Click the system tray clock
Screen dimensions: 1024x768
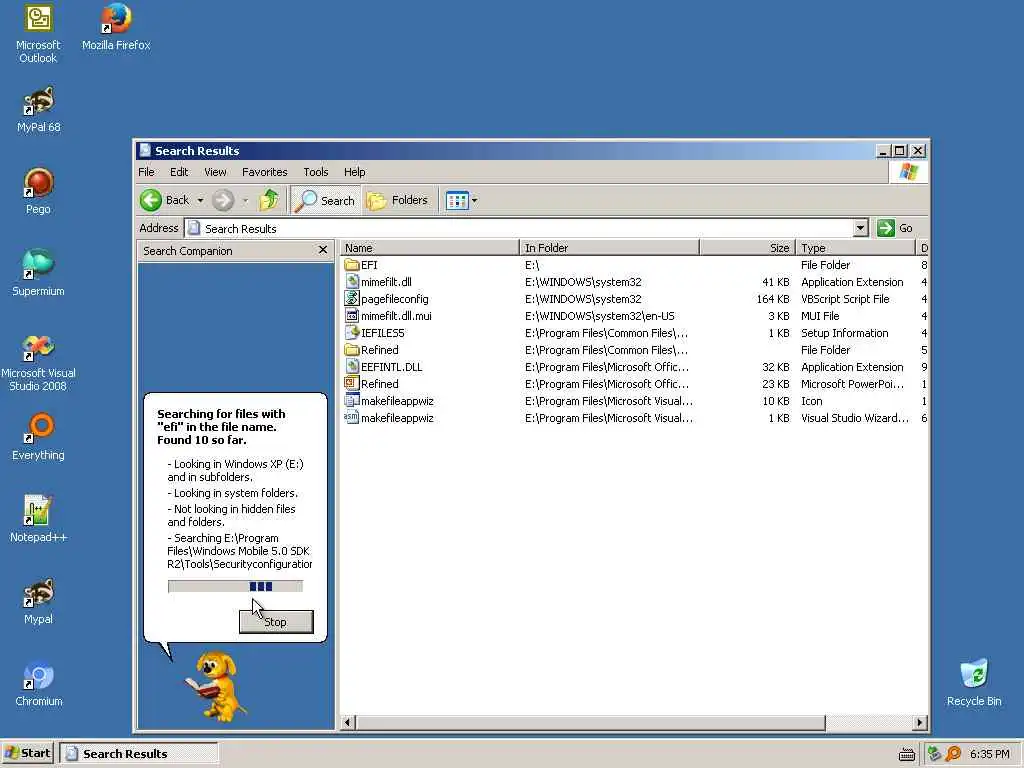point(989,754)
